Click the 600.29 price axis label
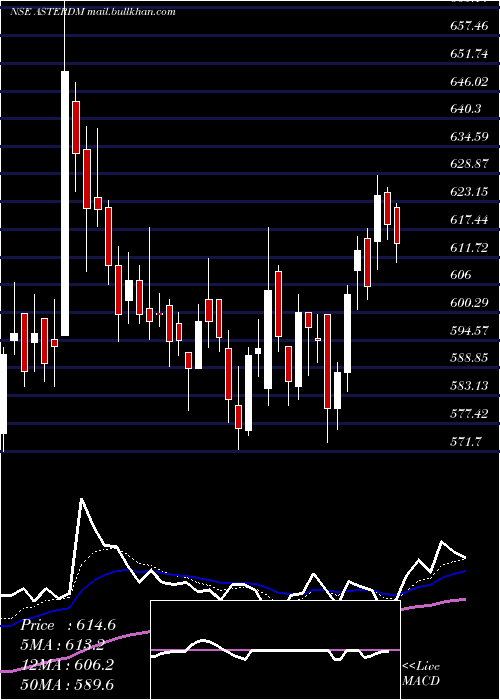This screenshot has height=700, width=500. (469, 303)
